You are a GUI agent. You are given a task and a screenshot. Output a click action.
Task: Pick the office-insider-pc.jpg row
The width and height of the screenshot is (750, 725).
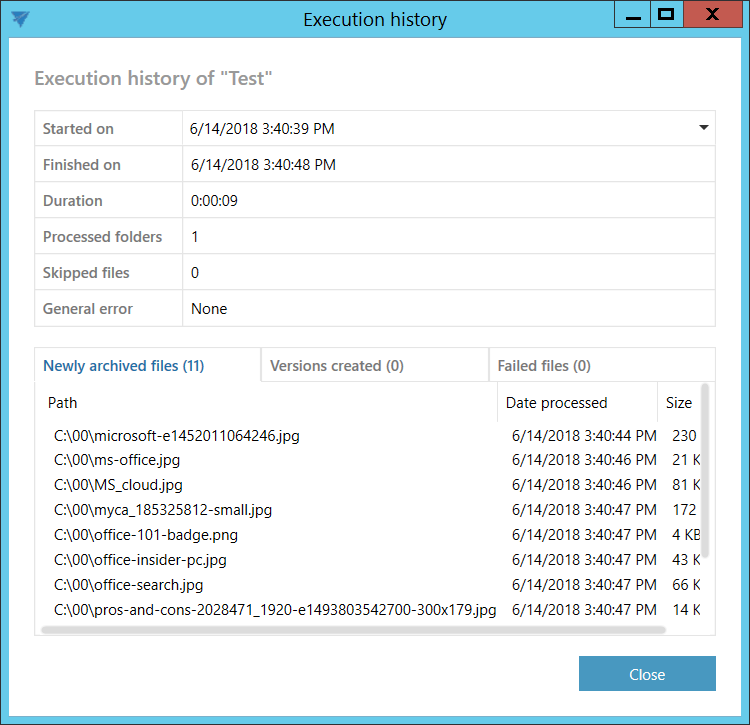click(140, 560)
